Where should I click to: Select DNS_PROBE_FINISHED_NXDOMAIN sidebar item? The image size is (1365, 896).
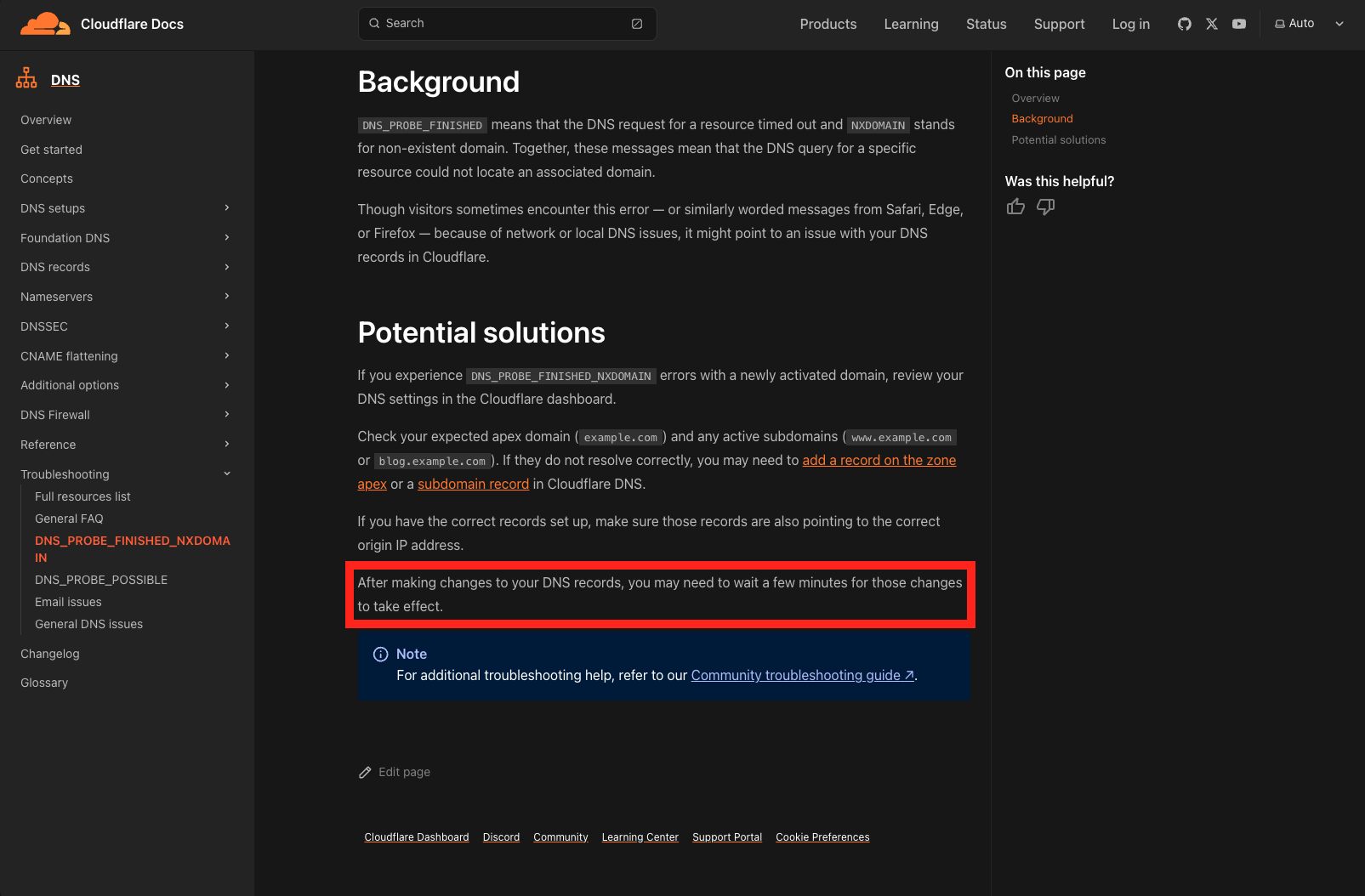pyautogui.click(x=133, y=549)
